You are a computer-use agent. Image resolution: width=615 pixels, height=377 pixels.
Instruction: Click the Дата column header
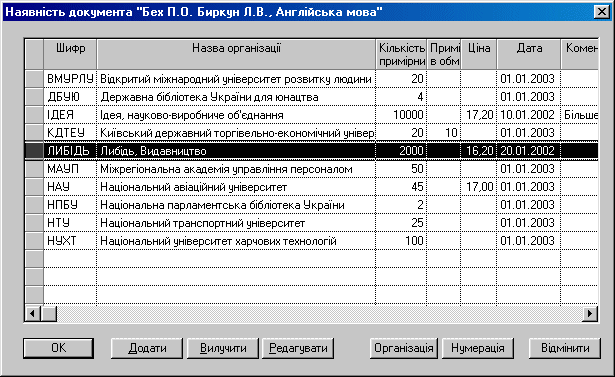click(529, 54)
